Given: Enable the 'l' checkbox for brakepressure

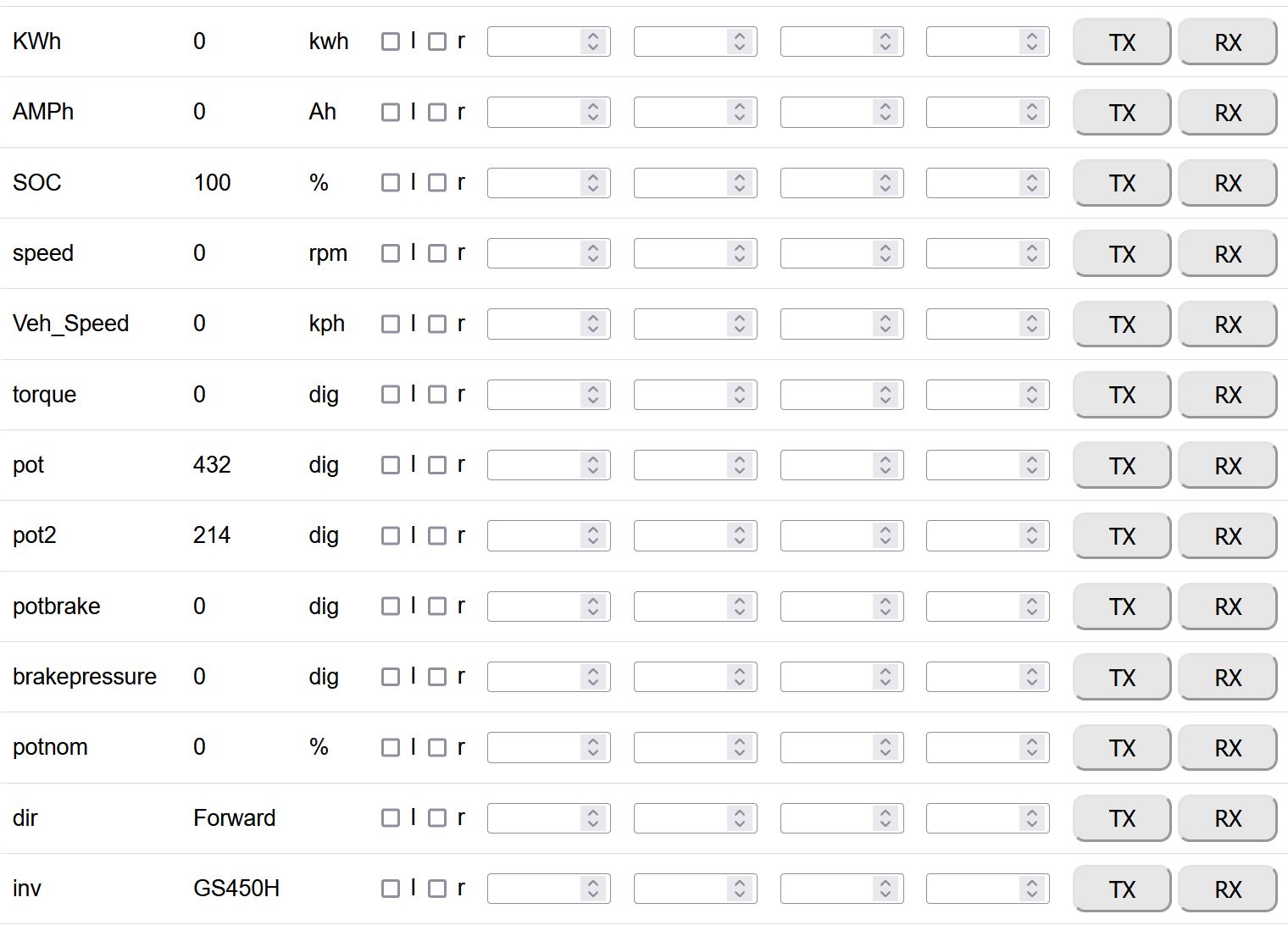Looking at the screenshot, I should [391, 677].
